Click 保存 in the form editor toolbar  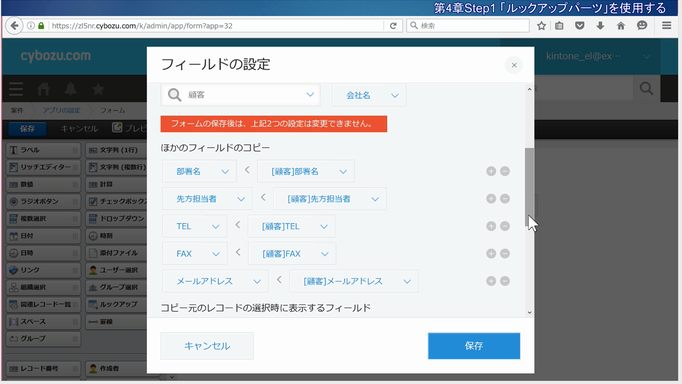click(27, 128)
